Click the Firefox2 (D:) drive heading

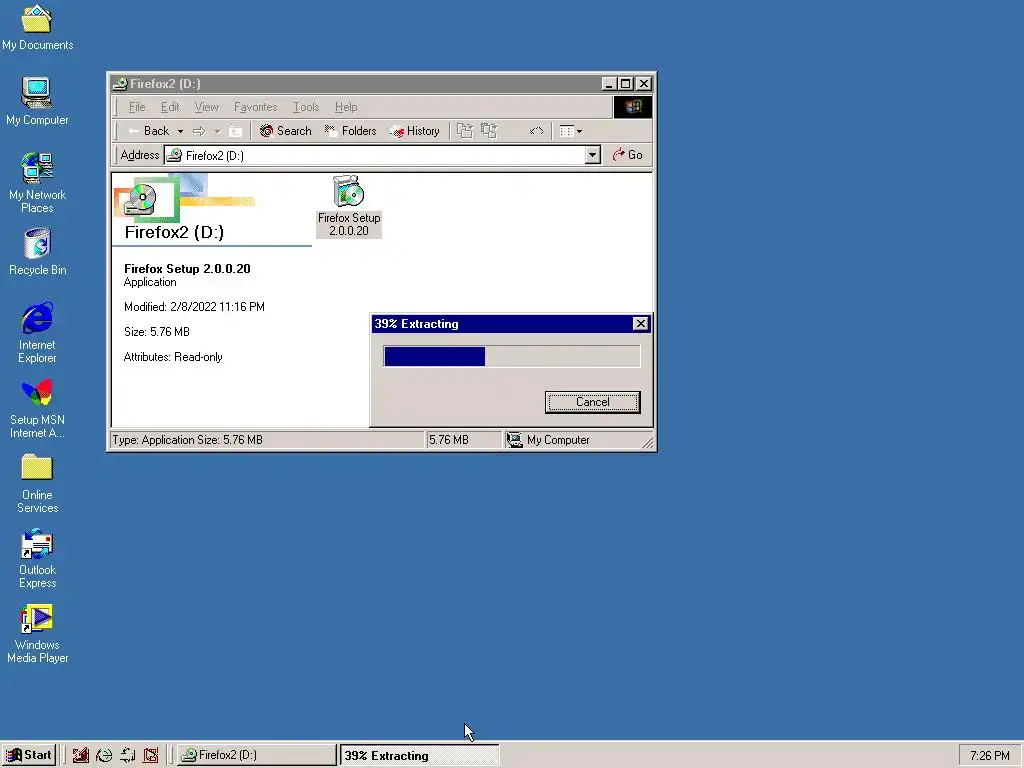[x=174, y=232]
